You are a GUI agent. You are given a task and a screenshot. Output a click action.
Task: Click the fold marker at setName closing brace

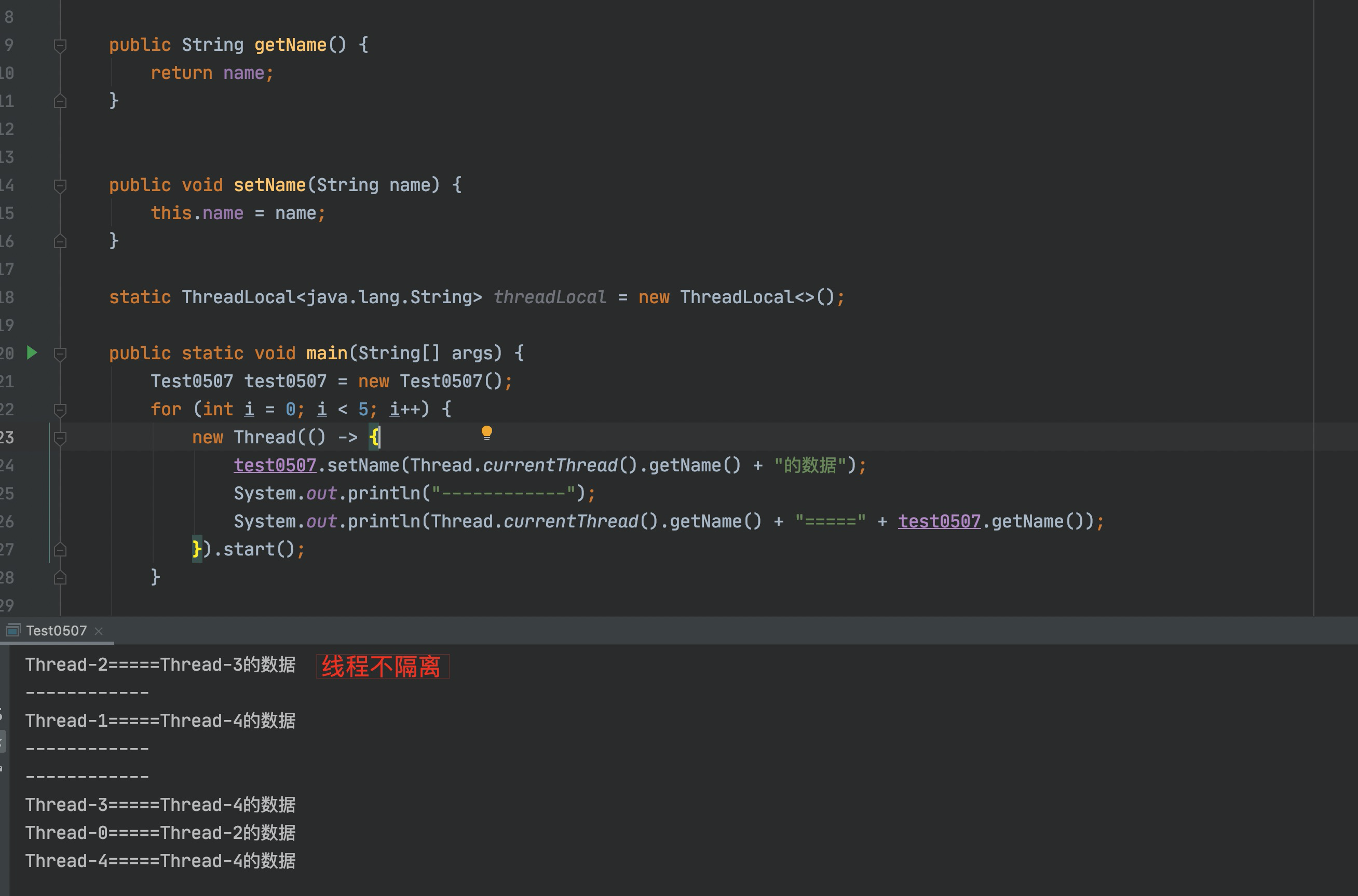pos(59,241)
